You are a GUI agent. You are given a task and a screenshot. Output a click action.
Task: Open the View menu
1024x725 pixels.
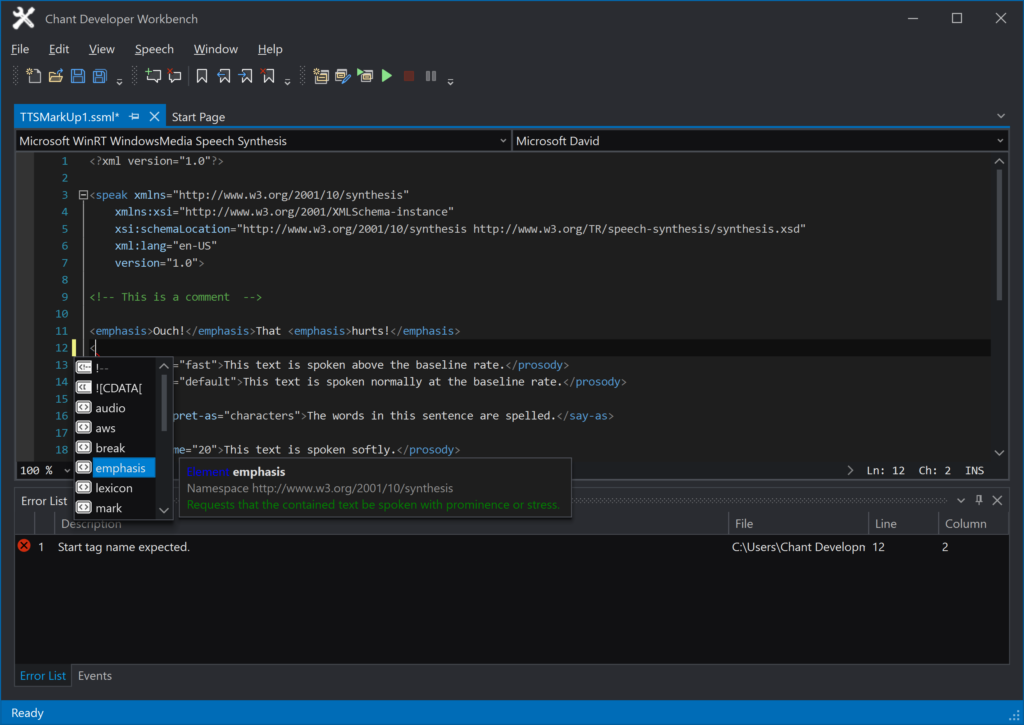101,49
